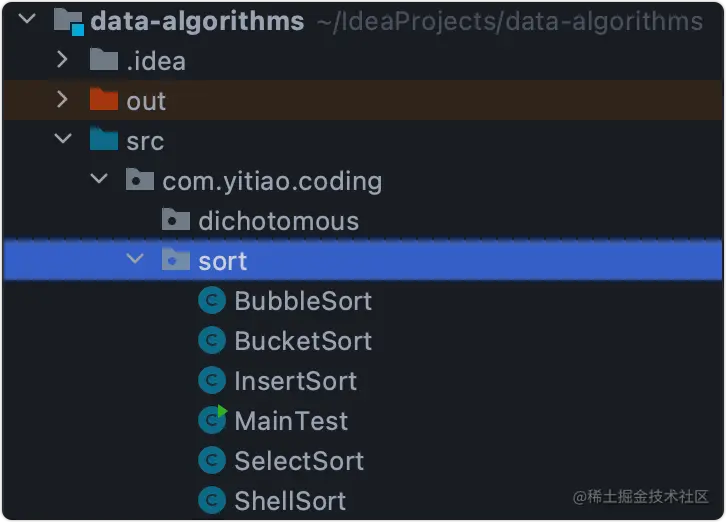Click the SelectSort class icon

211,461
